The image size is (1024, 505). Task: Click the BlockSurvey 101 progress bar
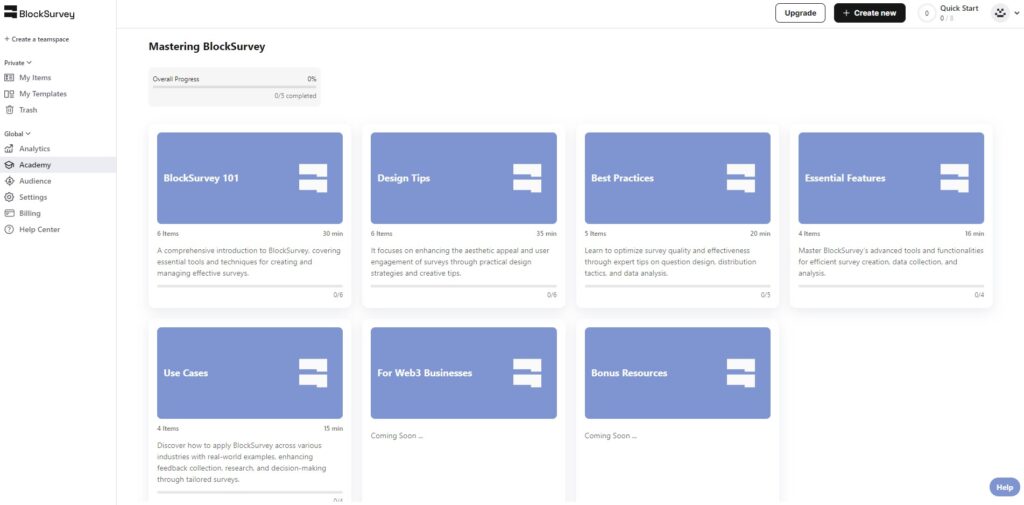click(x=249, y=286)
